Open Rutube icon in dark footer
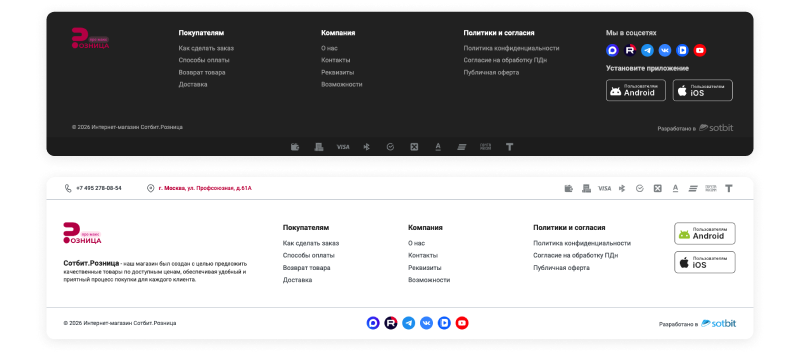Screen dimensions: 800x360 [x=630, y=50]
